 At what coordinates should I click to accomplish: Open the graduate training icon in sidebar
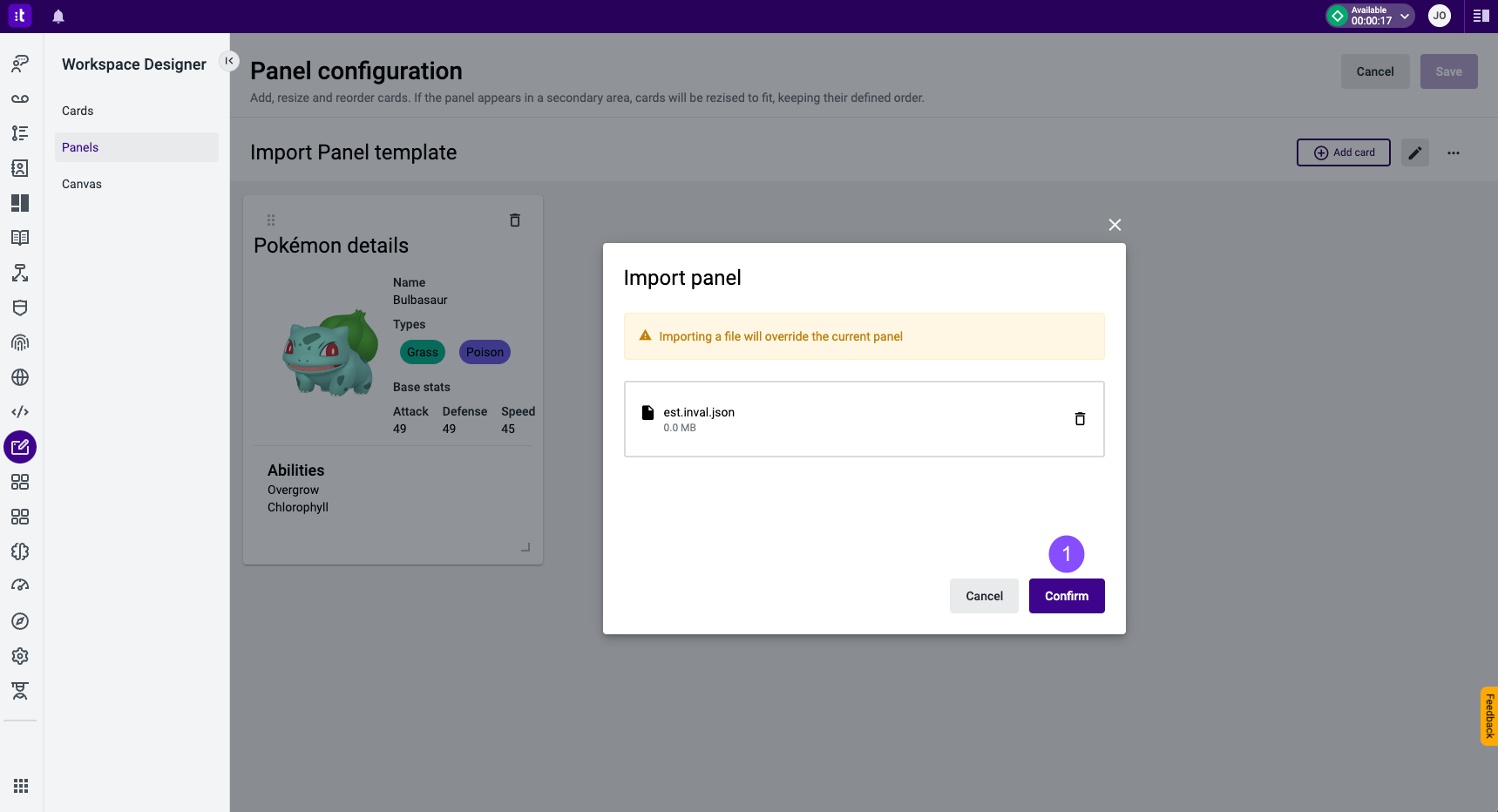pos(20,691)
